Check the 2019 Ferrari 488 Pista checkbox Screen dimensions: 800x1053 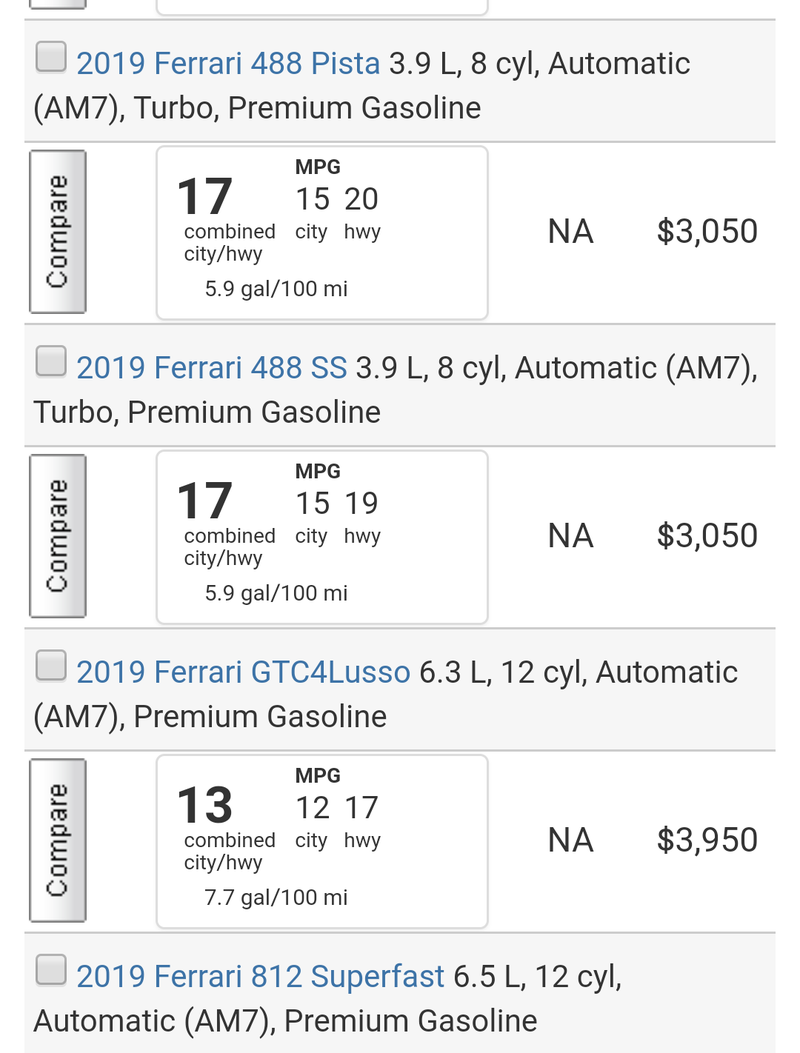[51, 57]
